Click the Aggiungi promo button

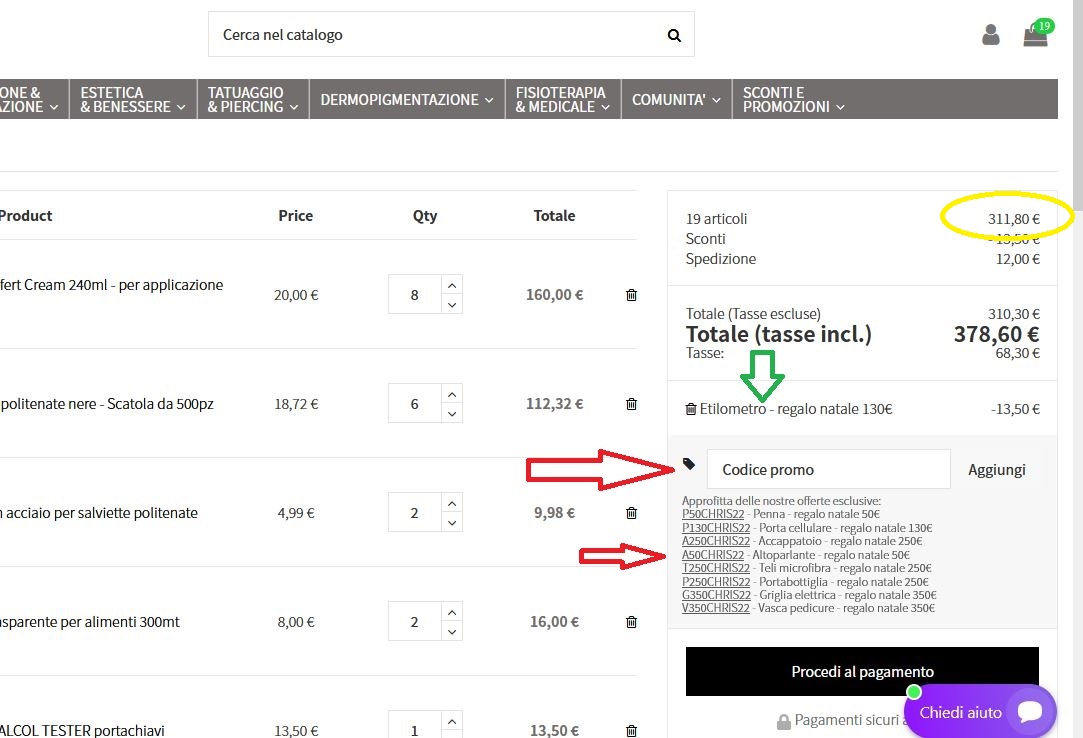pyautogui.click(x=996, y=470)
